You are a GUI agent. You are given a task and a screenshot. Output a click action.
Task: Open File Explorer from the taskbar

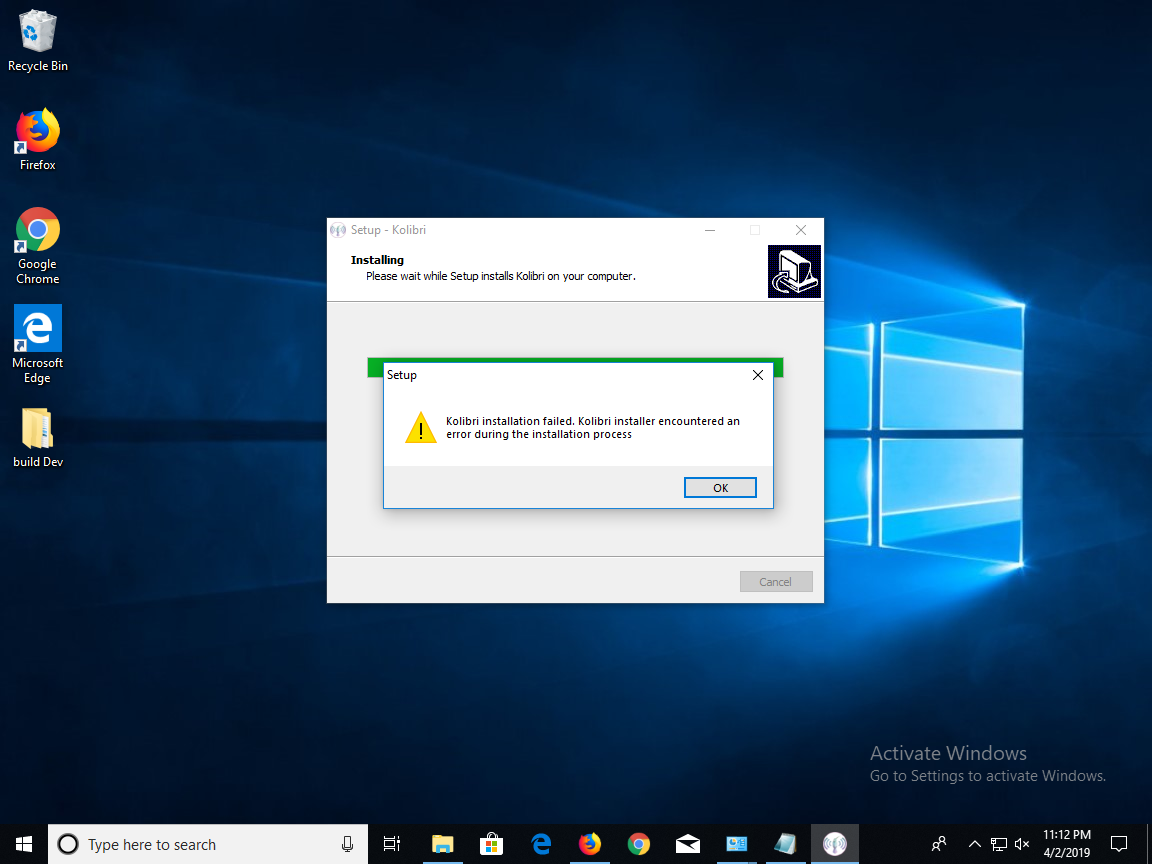[442, 845]
